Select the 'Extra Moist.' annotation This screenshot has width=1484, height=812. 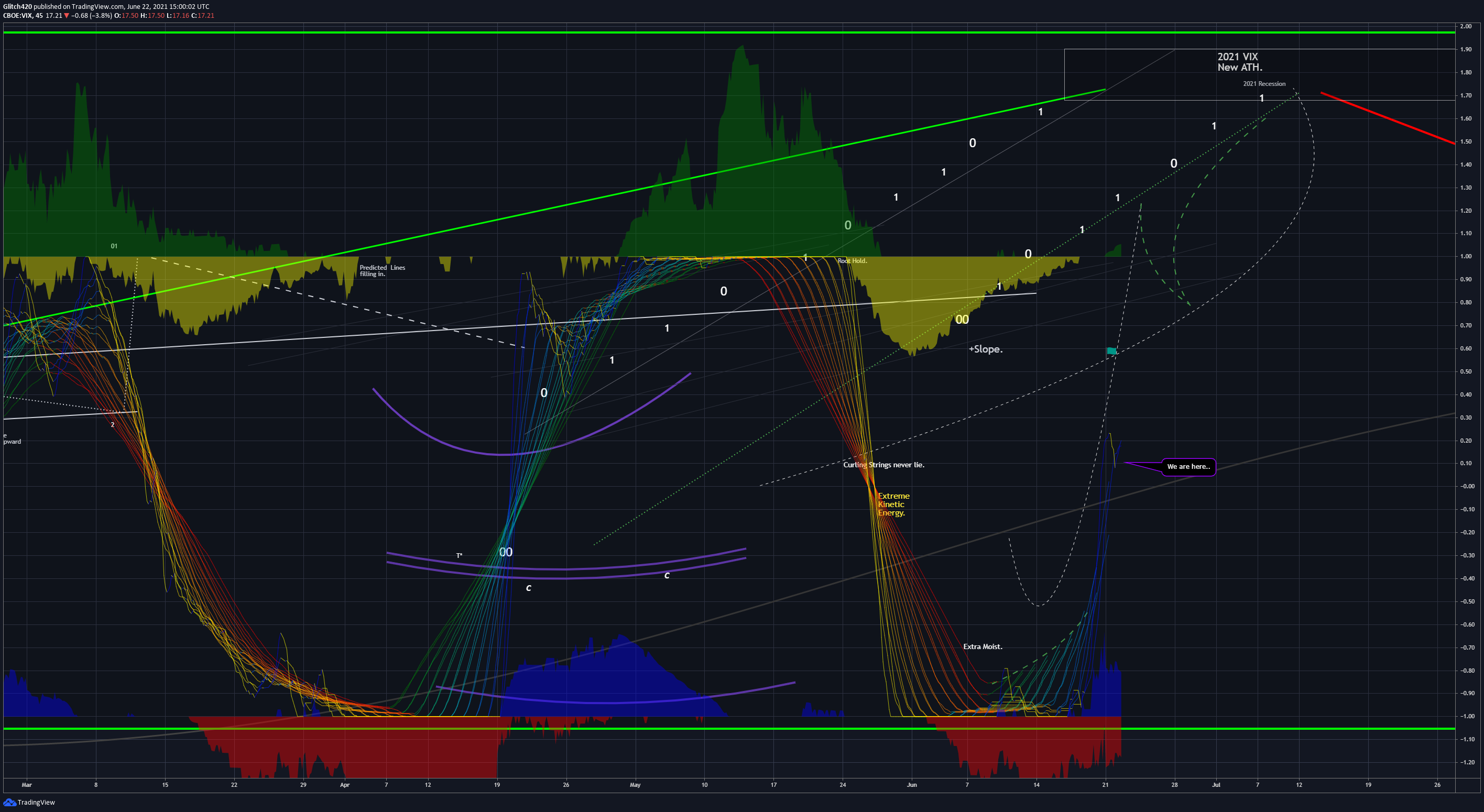[983, 647]
